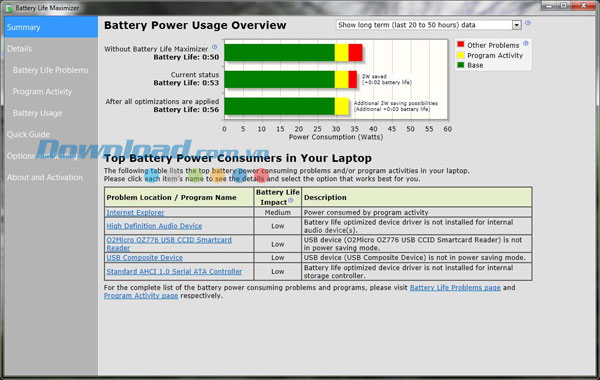Image resolution: width=600 pixels, height=380 pixels.
Task: Click red Other Problems legend swatch
Action: pos(461,44)
